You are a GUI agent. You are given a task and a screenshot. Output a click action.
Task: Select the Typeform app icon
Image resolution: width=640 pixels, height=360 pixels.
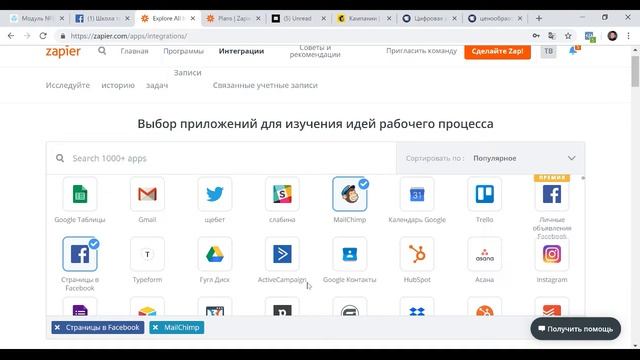click(x=147, y=254)
